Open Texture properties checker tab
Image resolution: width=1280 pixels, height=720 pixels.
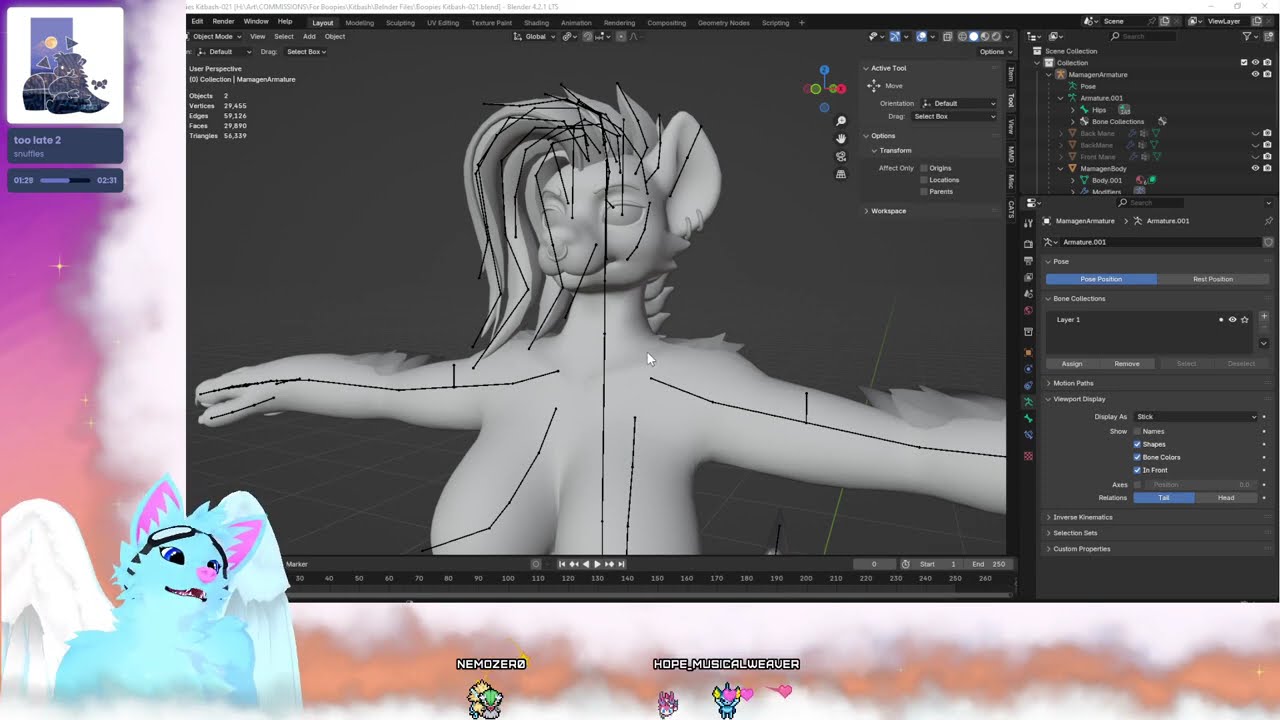[1028, 456]
